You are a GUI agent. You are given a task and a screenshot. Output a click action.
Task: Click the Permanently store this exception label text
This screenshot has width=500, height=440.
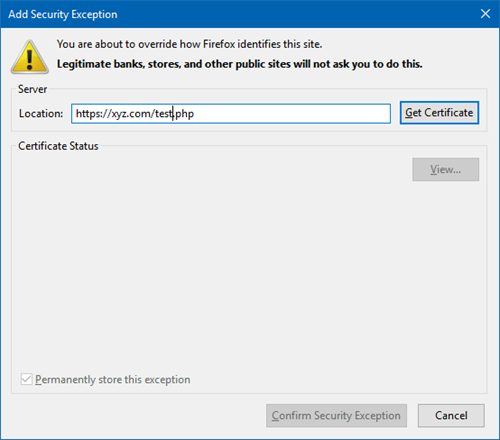[113, 379]
